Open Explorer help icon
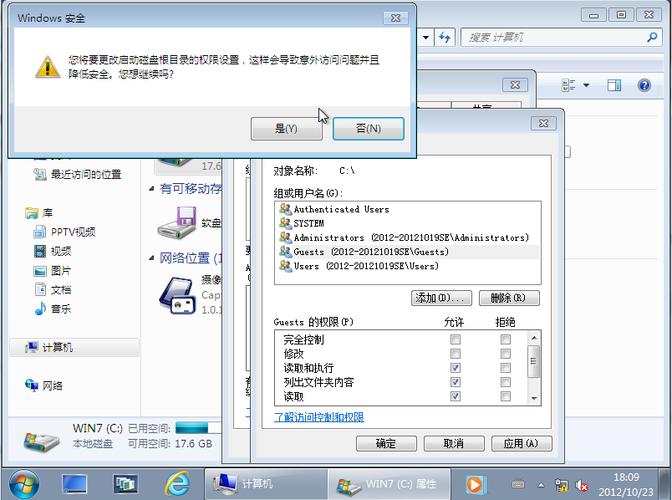 (644, 85)
